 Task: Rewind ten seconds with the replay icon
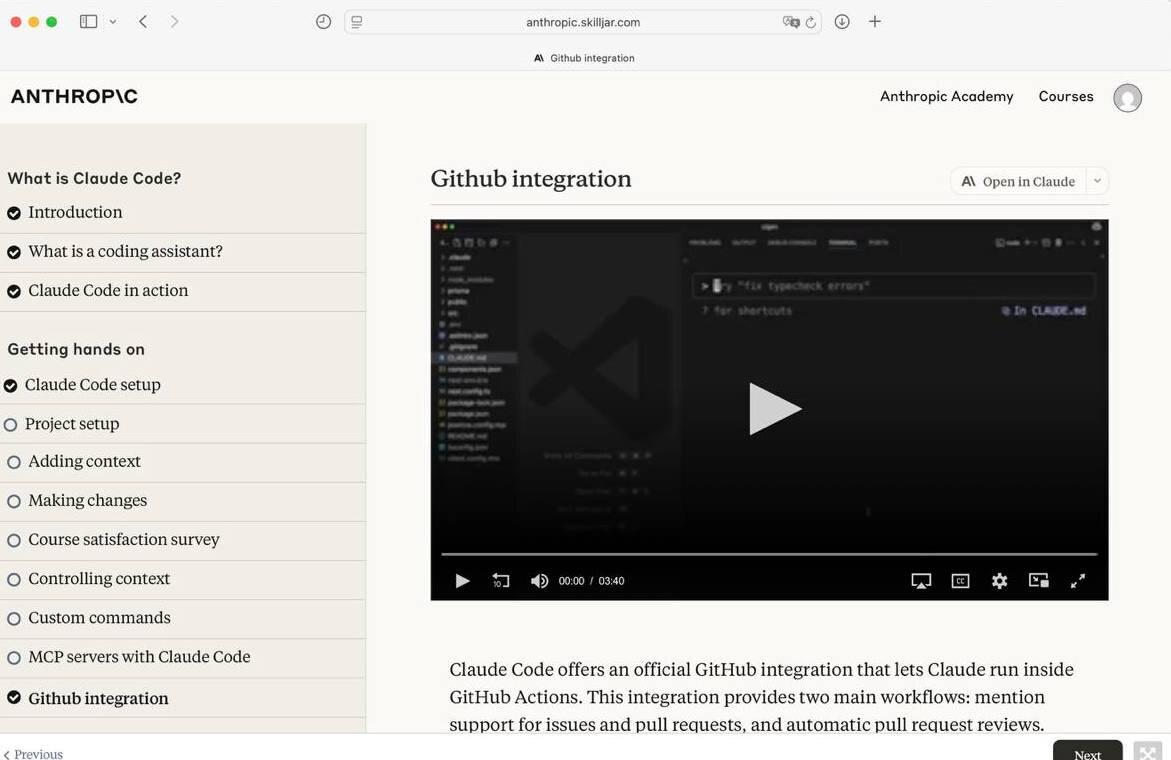[x=501, y=581]
